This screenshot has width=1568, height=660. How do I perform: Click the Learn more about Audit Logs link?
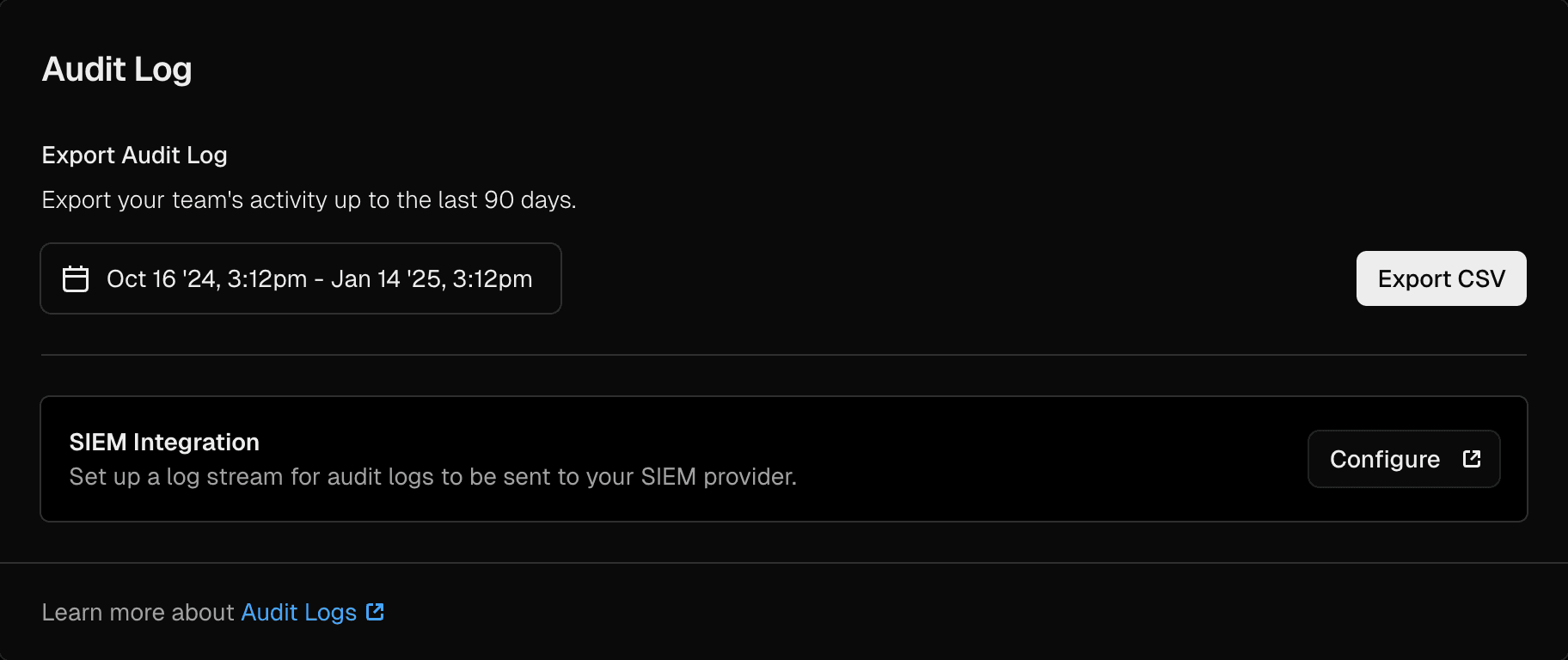point(298,612)
